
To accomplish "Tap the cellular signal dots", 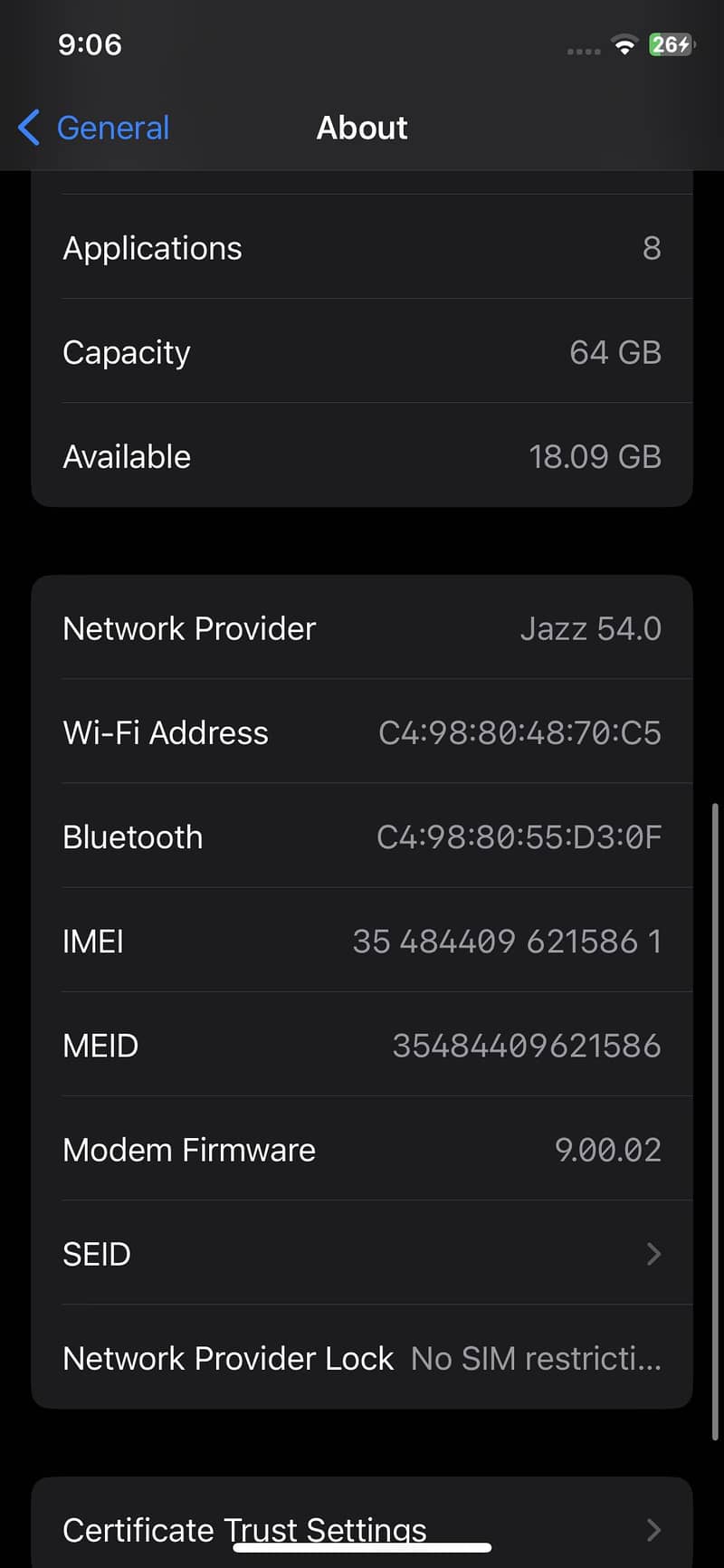I will [x=583, y=51].
